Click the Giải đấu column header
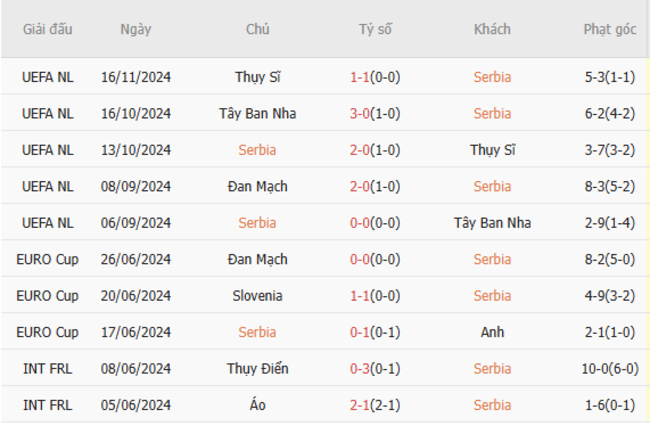Screen dimensions: 650x426 click(47, 29)
